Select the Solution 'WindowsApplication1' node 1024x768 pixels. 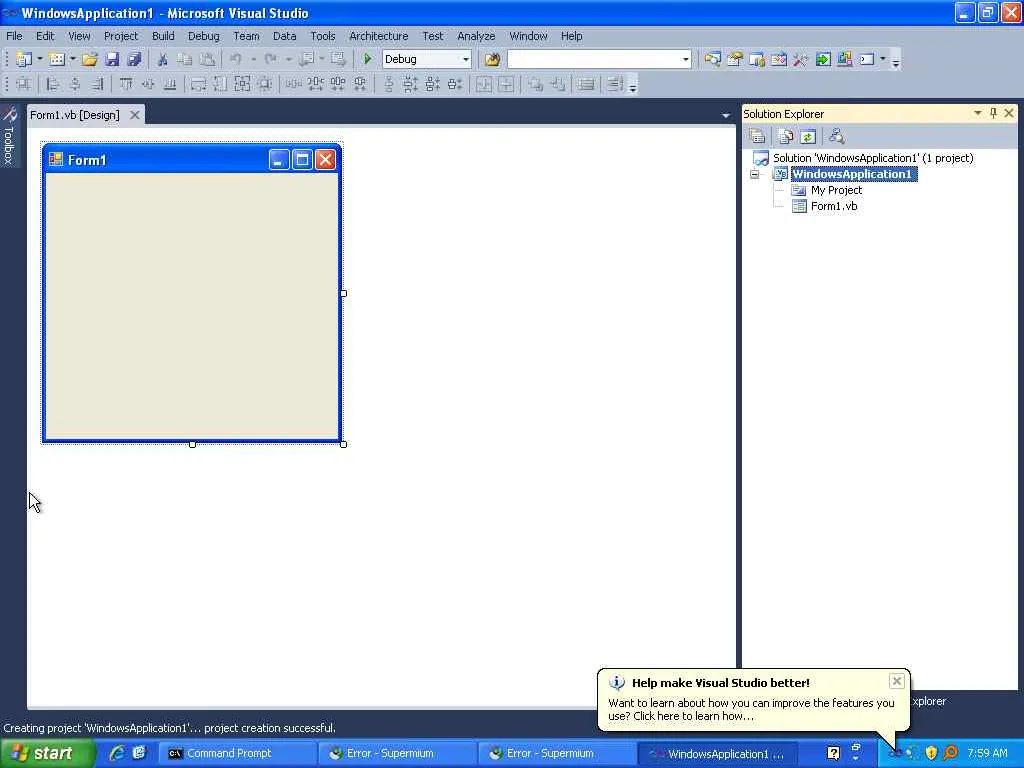click(x=873, y=158)
